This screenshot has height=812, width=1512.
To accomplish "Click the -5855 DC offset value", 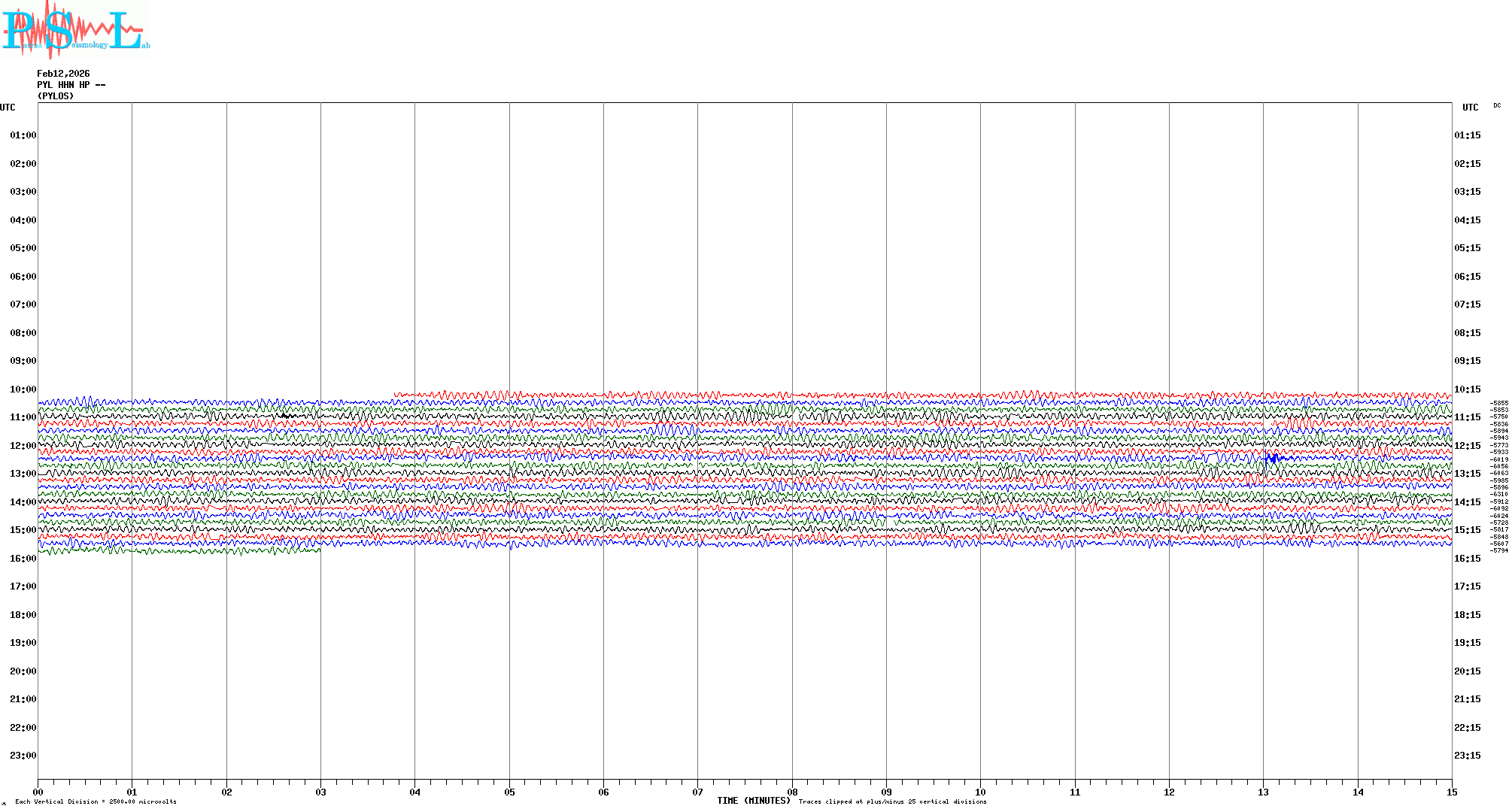I will click(x=1499, y=403).
